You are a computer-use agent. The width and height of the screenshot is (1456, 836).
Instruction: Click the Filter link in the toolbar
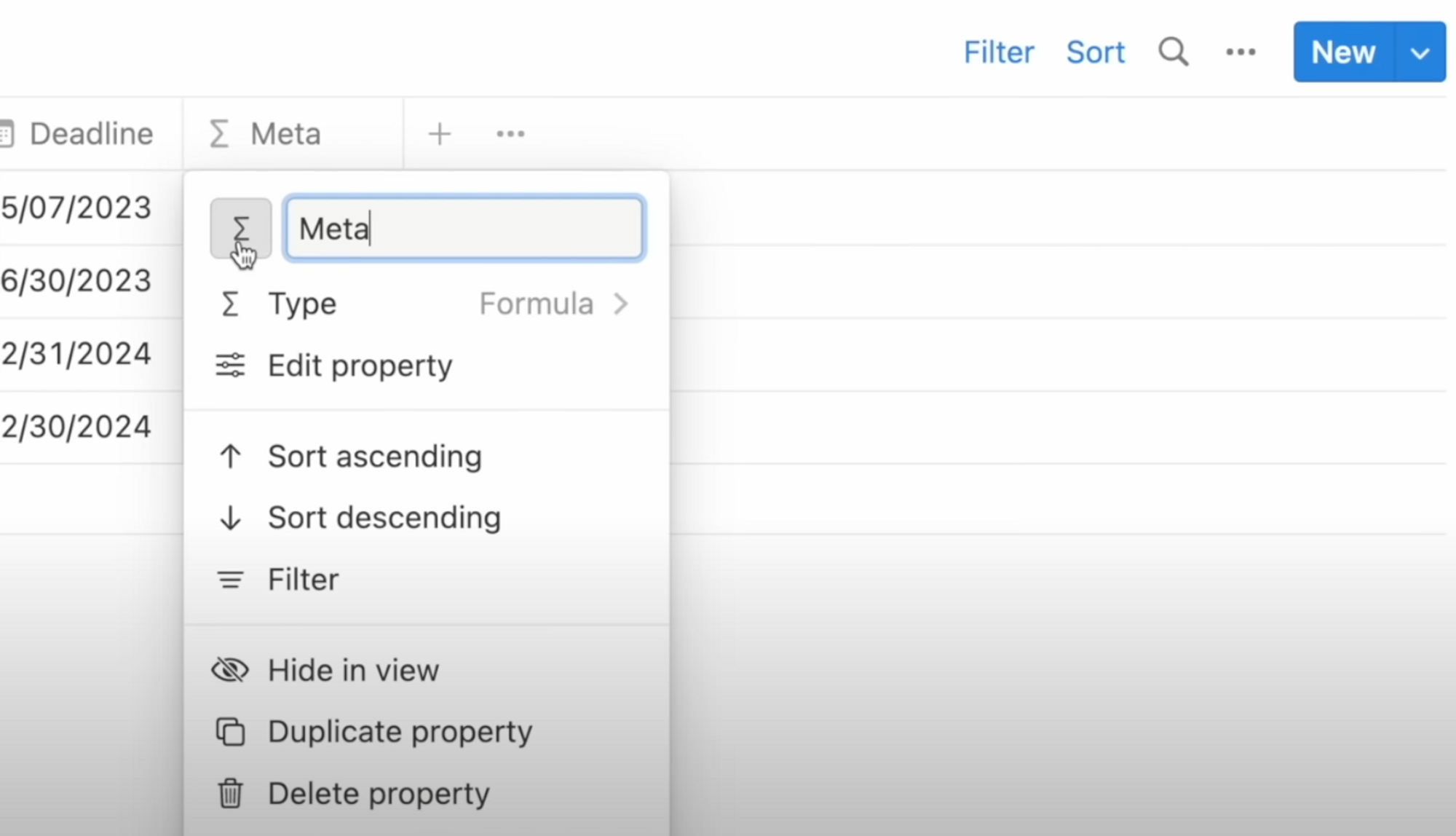(x=998, y=52)
